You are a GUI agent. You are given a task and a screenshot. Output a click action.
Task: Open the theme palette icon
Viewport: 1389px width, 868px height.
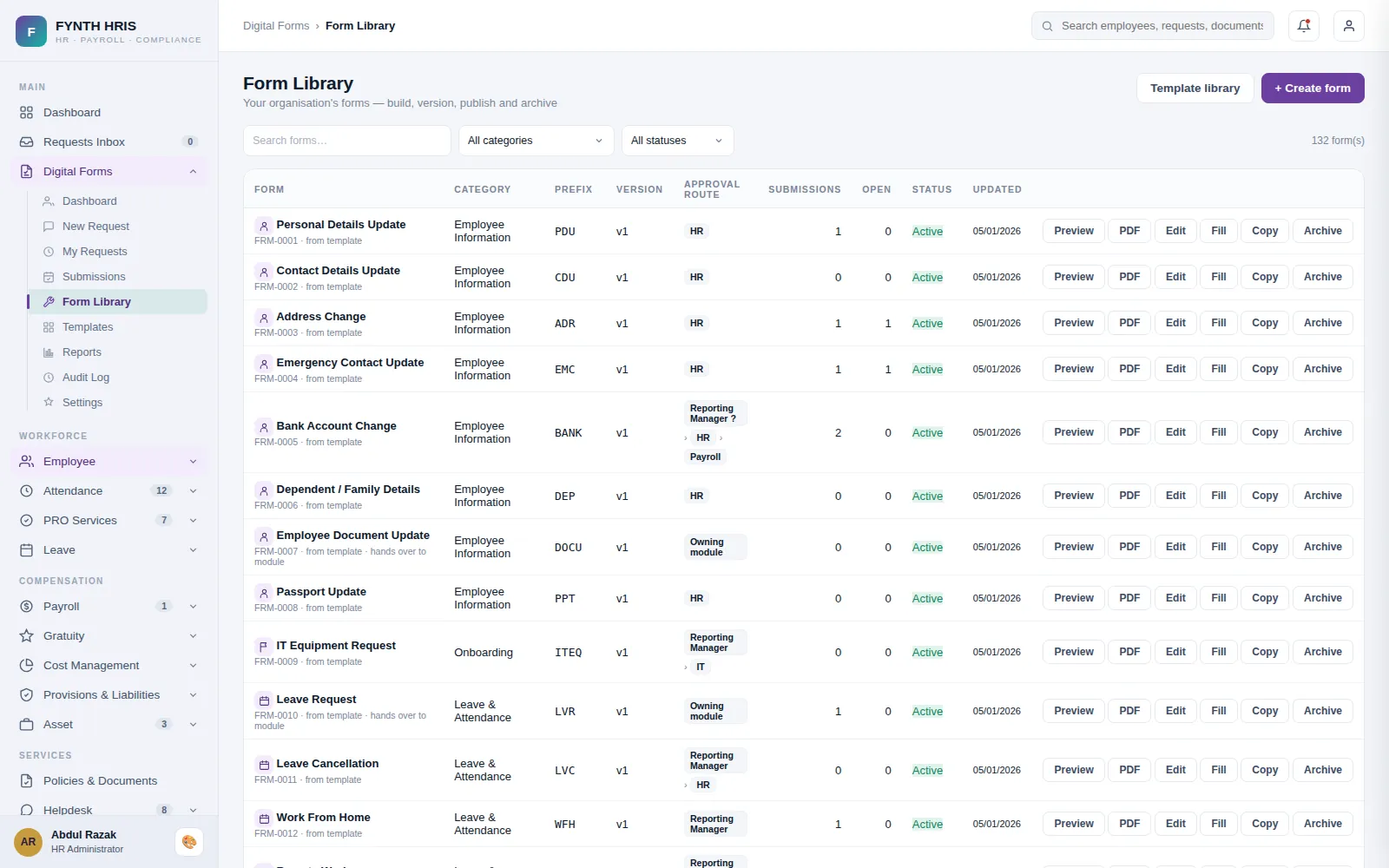(189, 842)
